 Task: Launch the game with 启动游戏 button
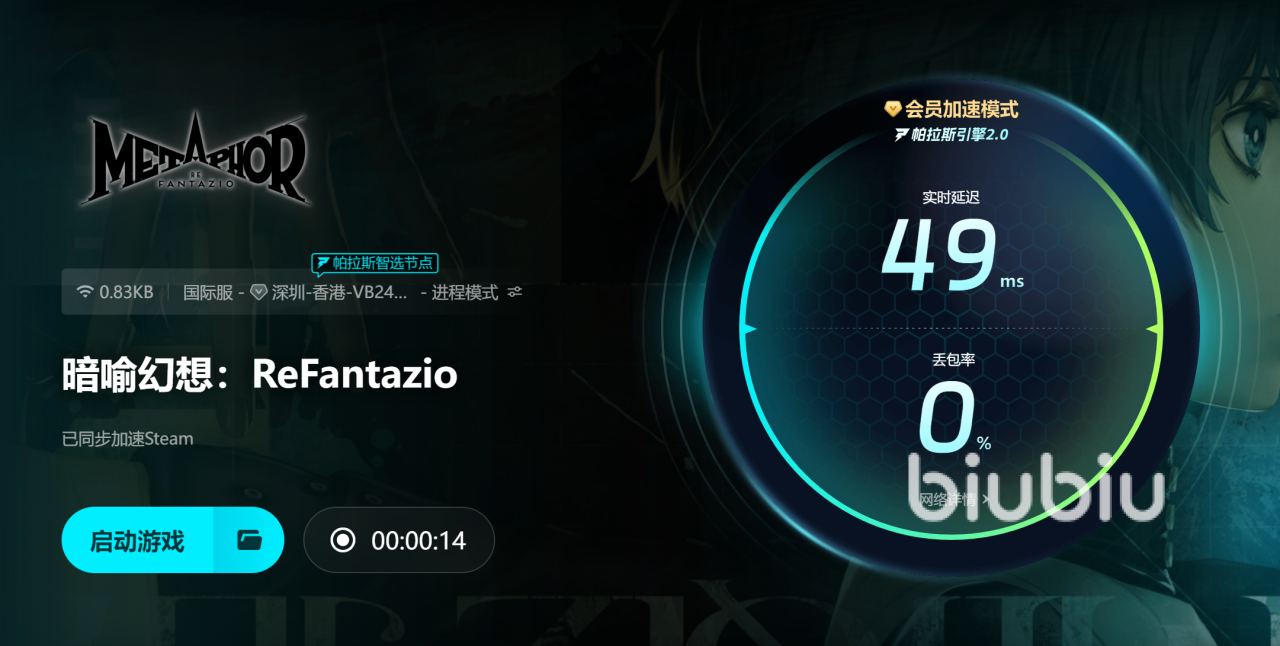(137, 540)
